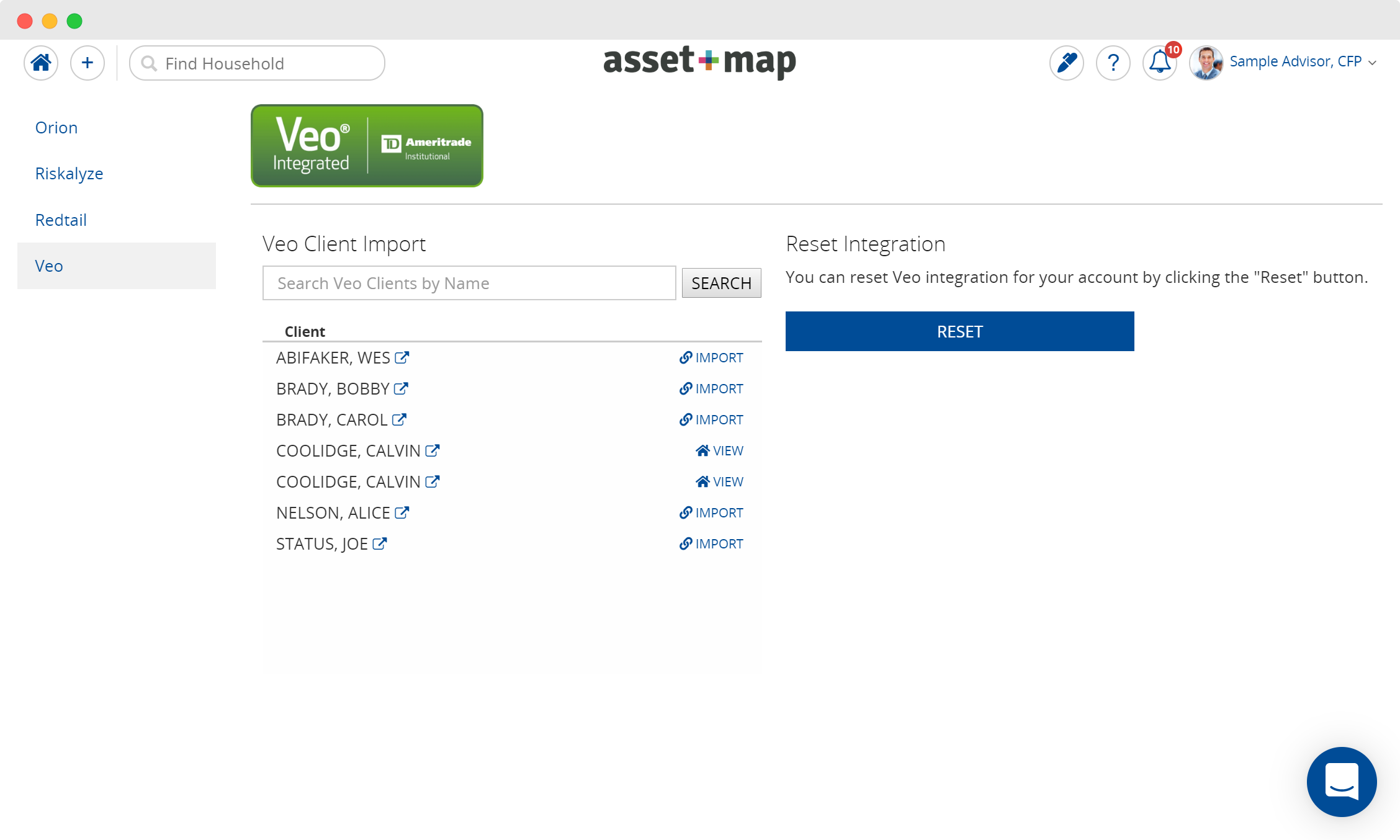
Task: Click the Veo Integrated Ameritrade logo
Action: point(367,146)
